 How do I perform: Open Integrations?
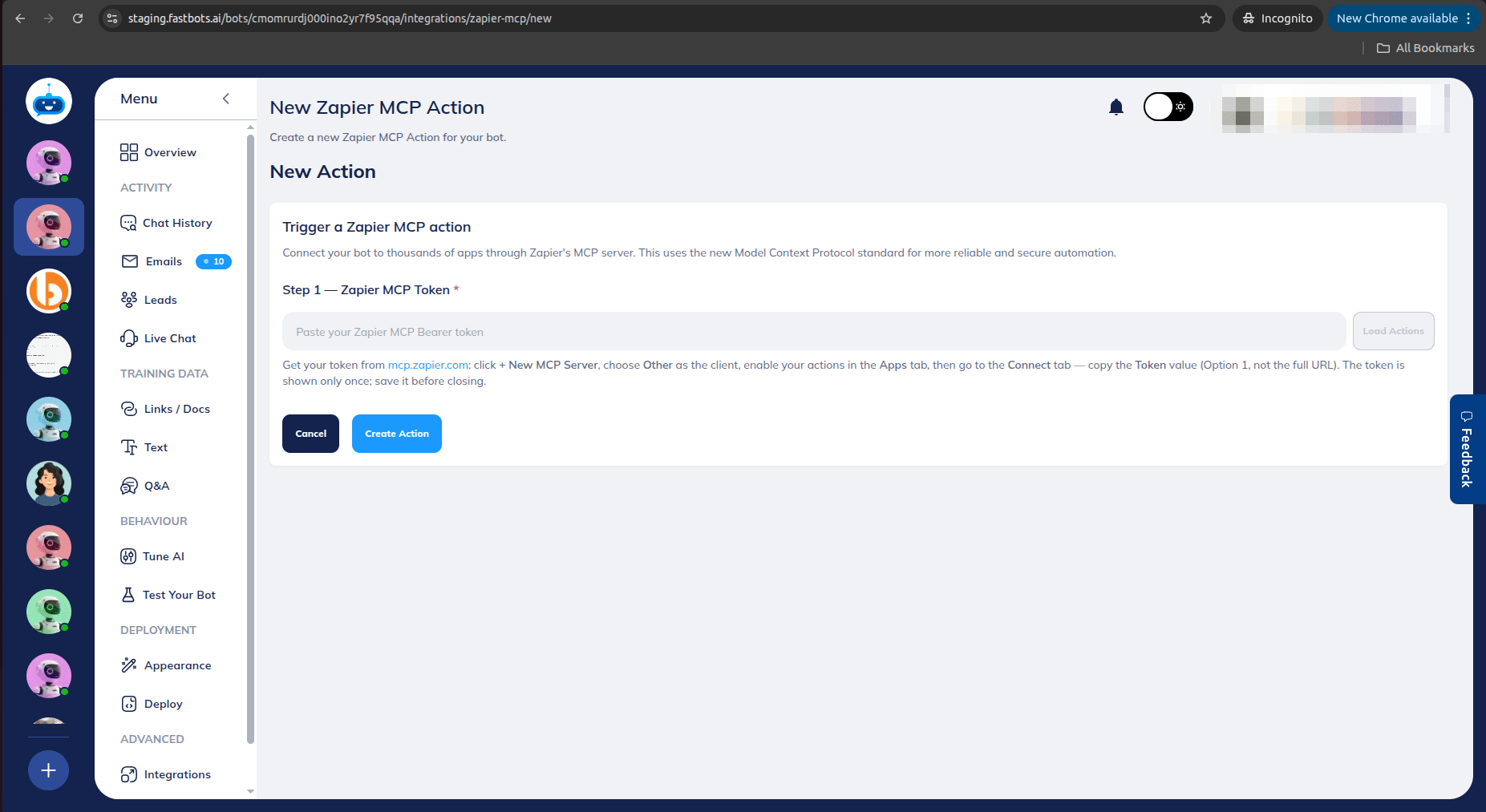tap(166, 774)
